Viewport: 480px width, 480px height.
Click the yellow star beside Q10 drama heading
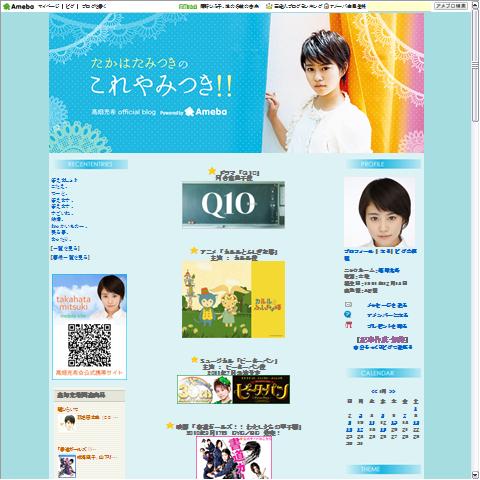212,171
